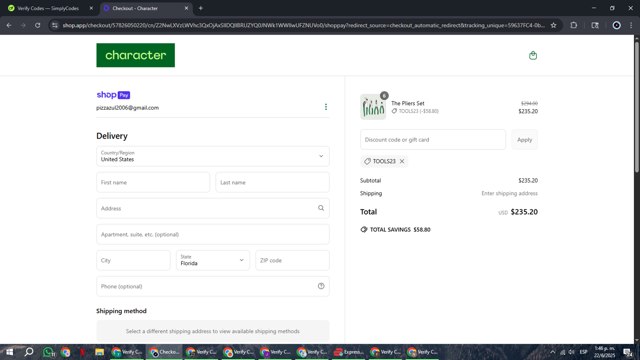Open the Checko... Chrome taskbar window
640x360 pixels.
(x=164, y=352)
